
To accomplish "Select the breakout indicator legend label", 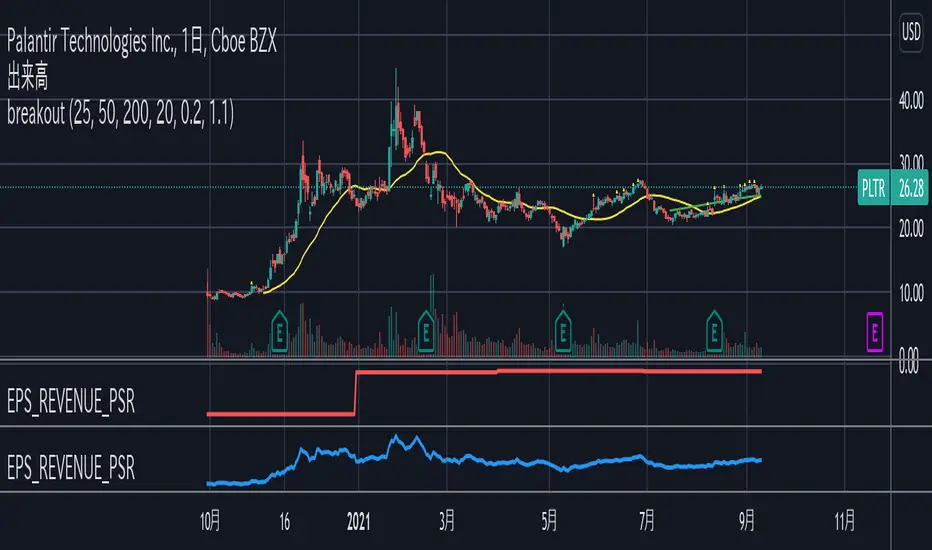I will click(x=120, y=114).
